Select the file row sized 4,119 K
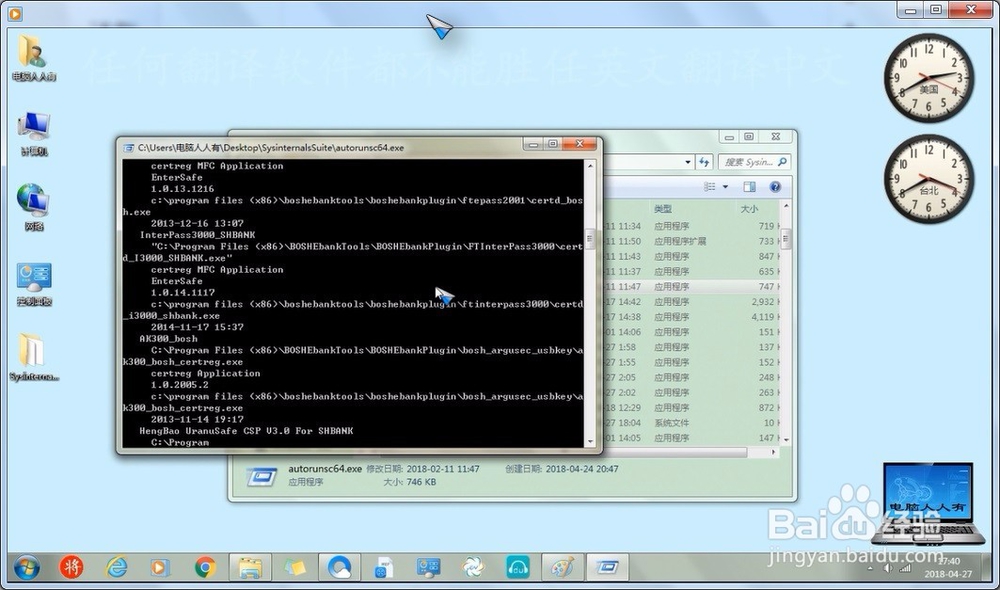1000x590 pixels. pos(691,317)
